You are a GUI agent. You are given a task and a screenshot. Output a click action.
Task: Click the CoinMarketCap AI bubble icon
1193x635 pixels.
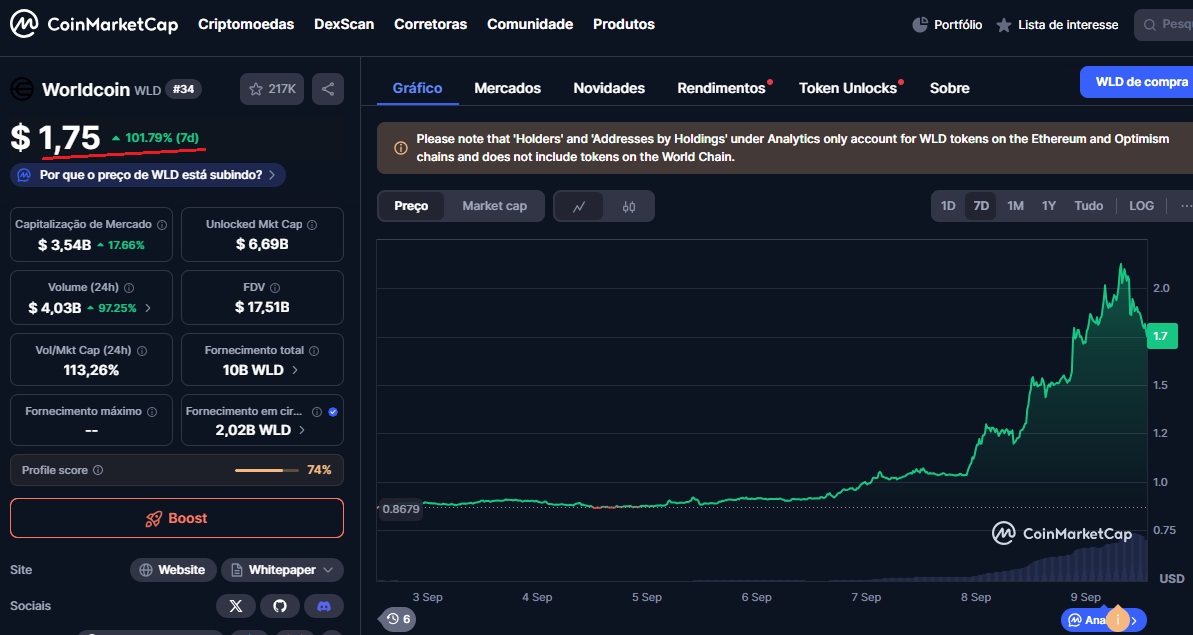(1074, 620)
